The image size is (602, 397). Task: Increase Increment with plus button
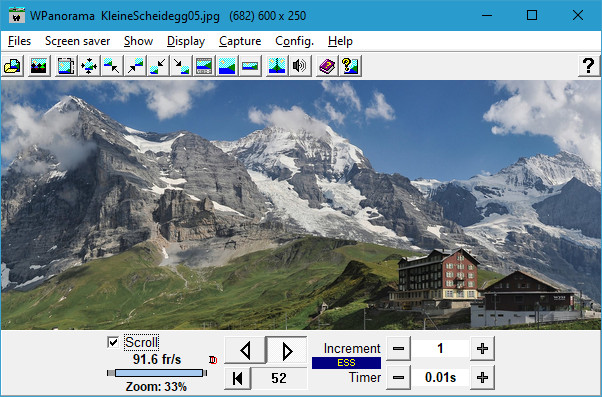482,348
